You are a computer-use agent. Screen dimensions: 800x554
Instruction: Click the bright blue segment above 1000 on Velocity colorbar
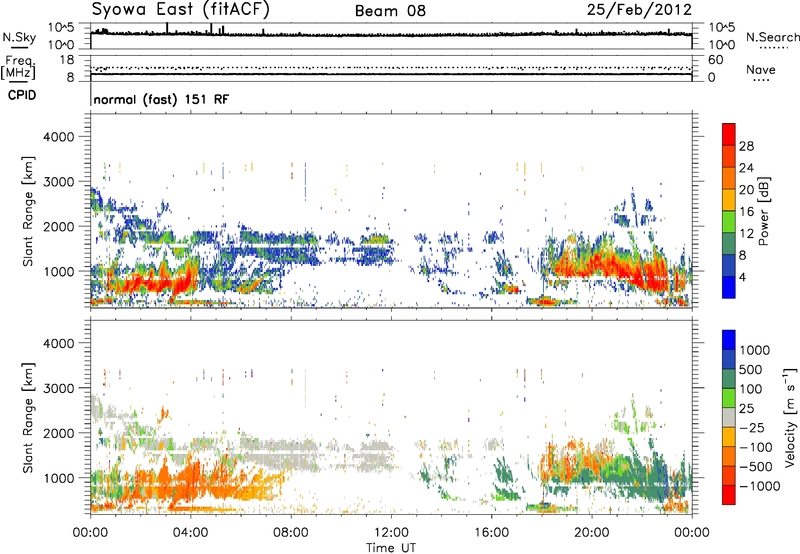point(729,340)
